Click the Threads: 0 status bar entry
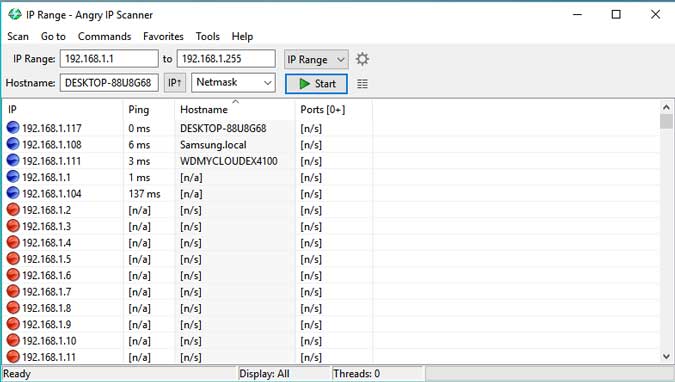The width and height of the screenshot is (675, 382). pos(356,373)
